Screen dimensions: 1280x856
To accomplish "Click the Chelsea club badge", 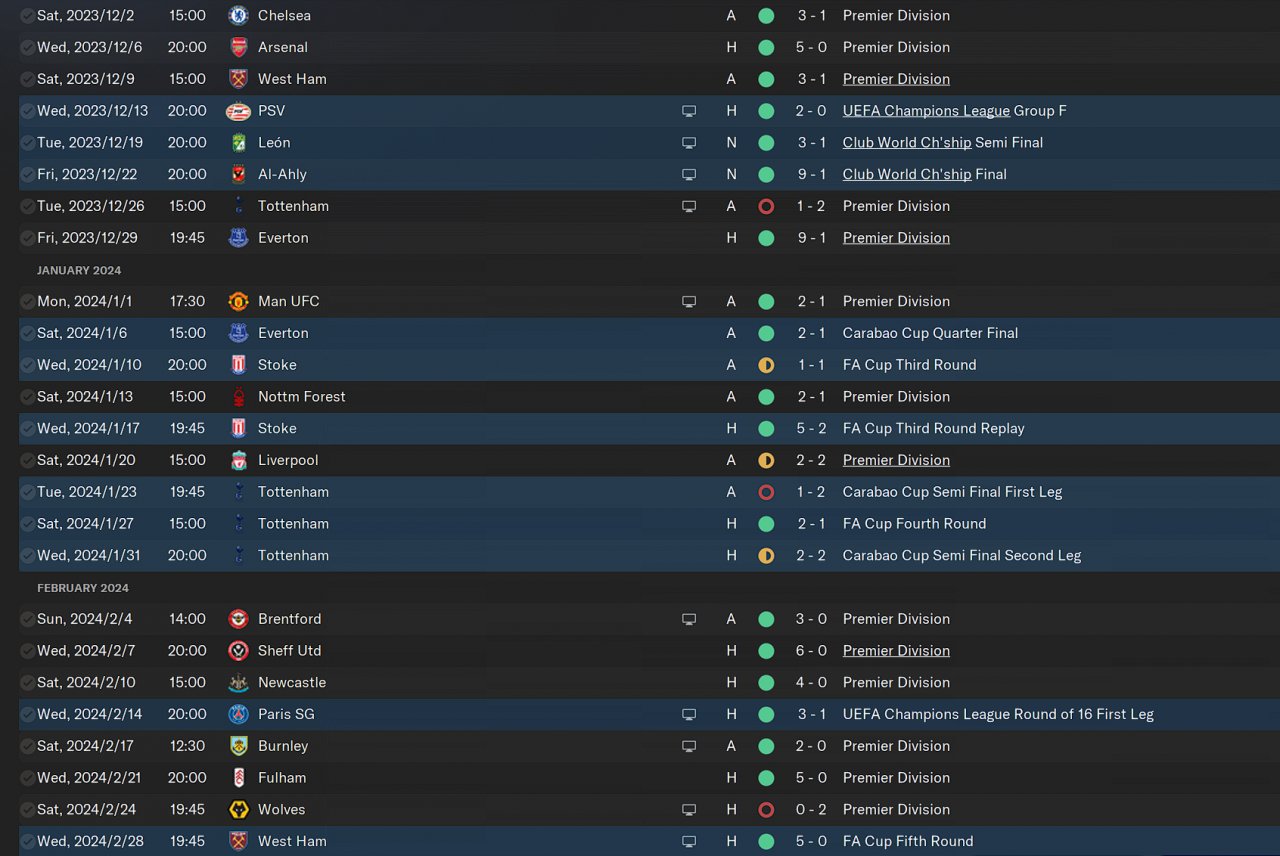I will 238,15.
